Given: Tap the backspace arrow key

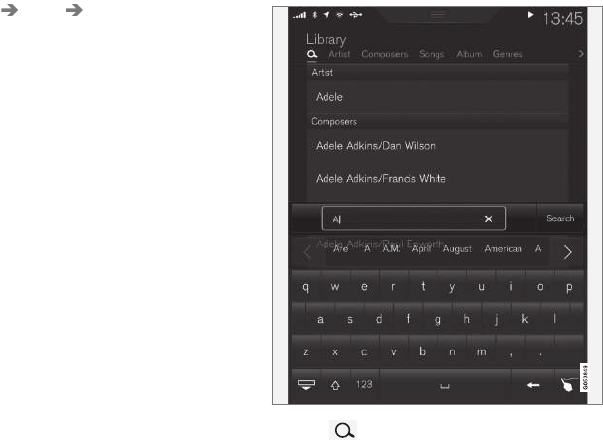Looking at the screenshot, I should pyautogui.click(x=533, y=385).
